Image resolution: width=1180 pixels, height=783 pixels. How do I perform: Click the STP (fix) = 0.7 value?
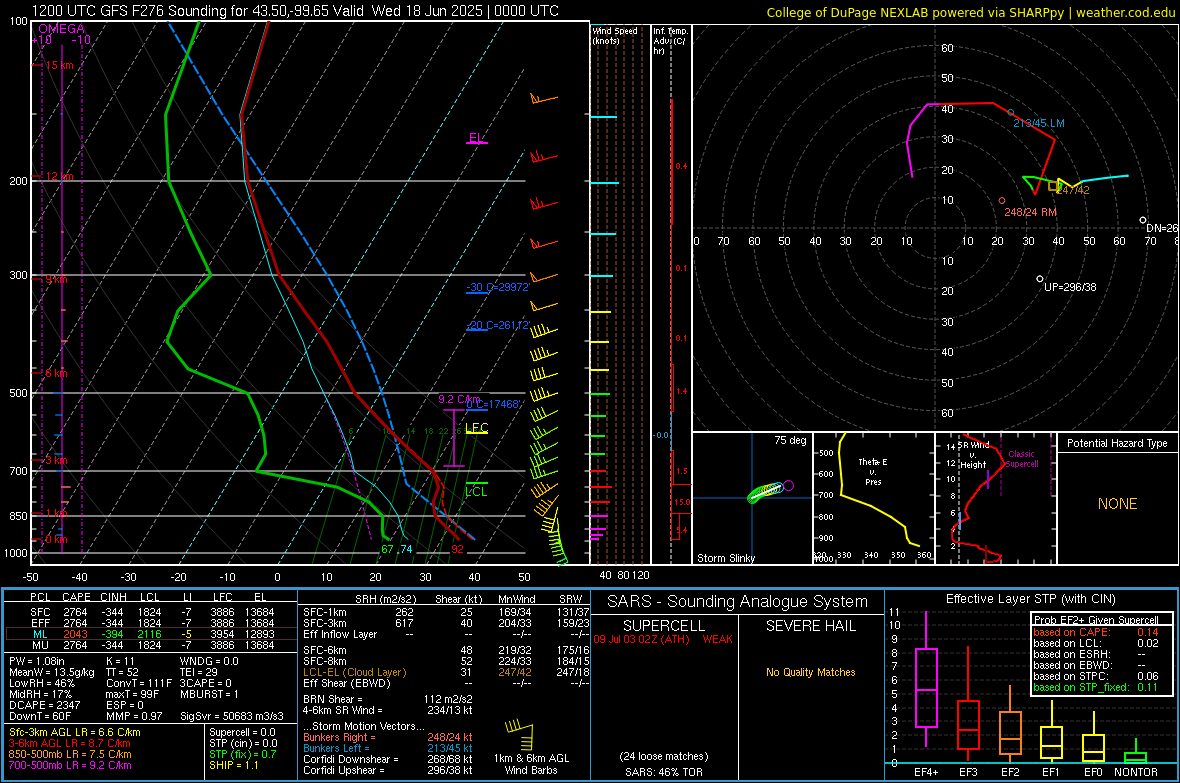[x=242, y=754]
